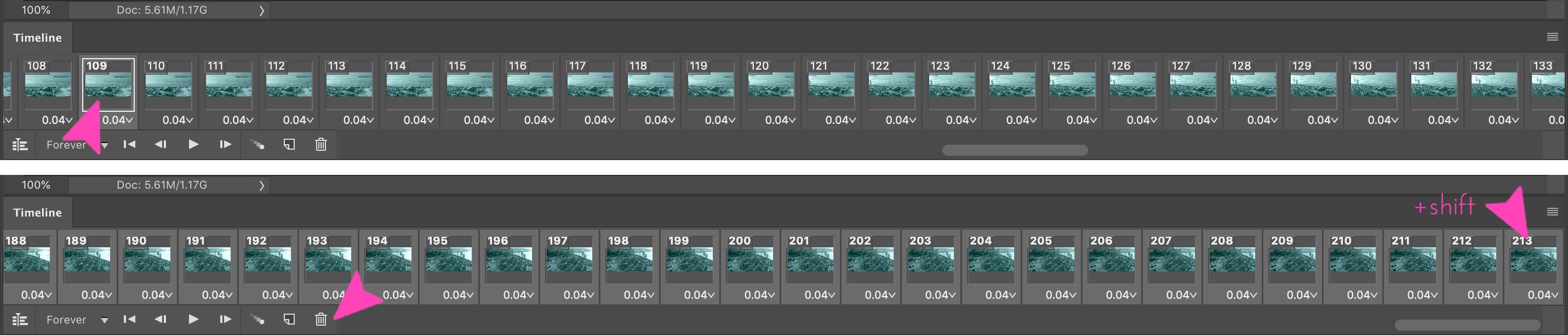The width and height of the screenshot is (1568, 335).
Task: Select frame 120 thumbnail
Action: coord(771,84)
